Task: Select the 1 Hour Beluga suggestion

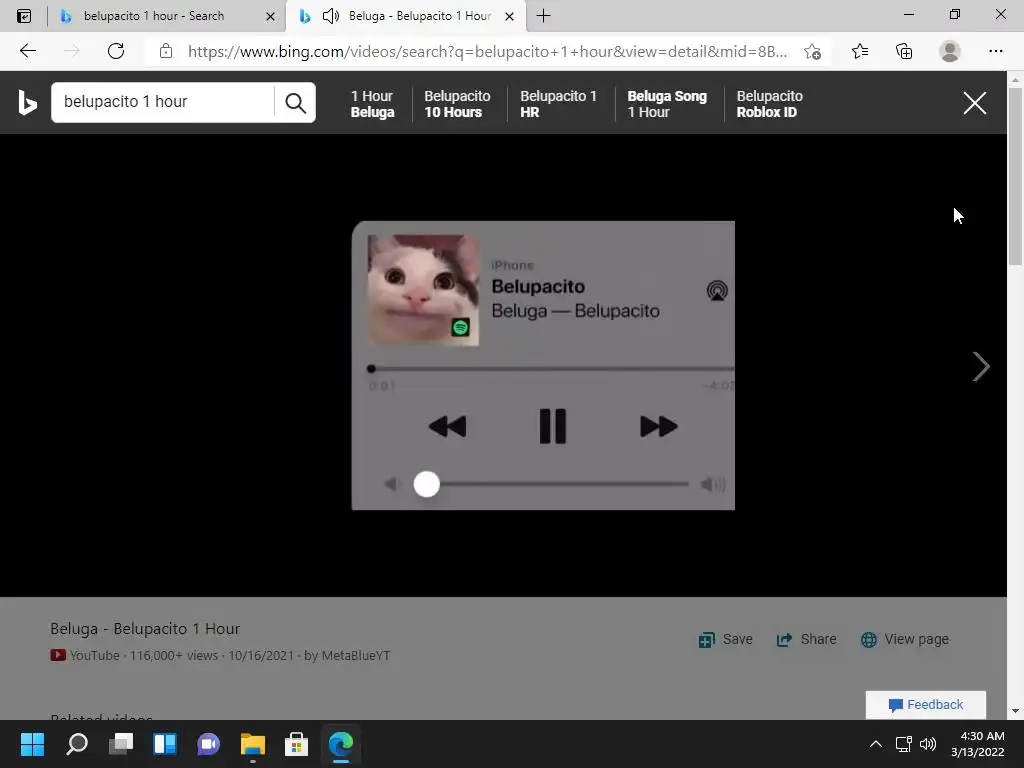Action: (372, 104)
